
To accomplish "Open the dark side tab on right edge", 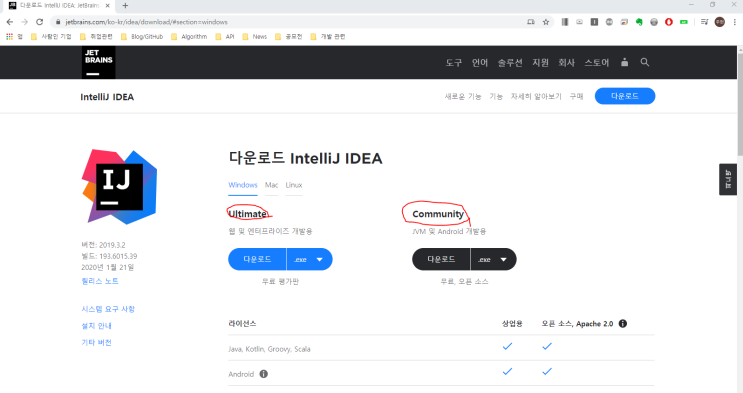I will click(x=728, y=179).
